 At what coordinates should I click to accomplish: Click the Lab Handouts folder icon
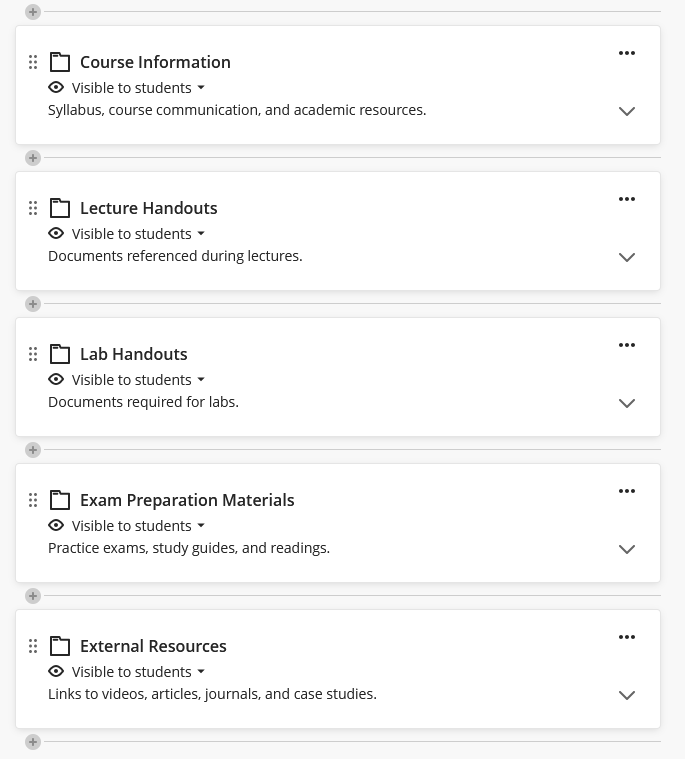[x=60, y=354]
